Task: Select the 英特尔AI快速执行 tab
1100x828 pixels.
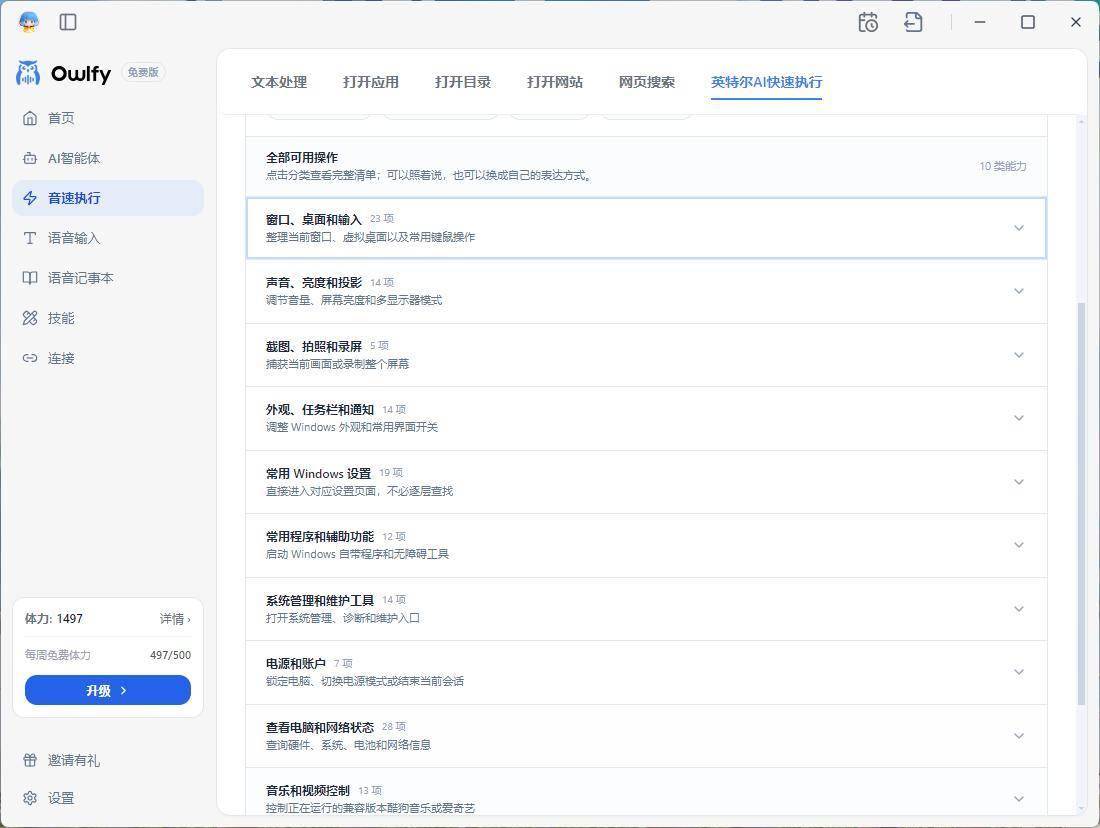Action: click(766, 82)
